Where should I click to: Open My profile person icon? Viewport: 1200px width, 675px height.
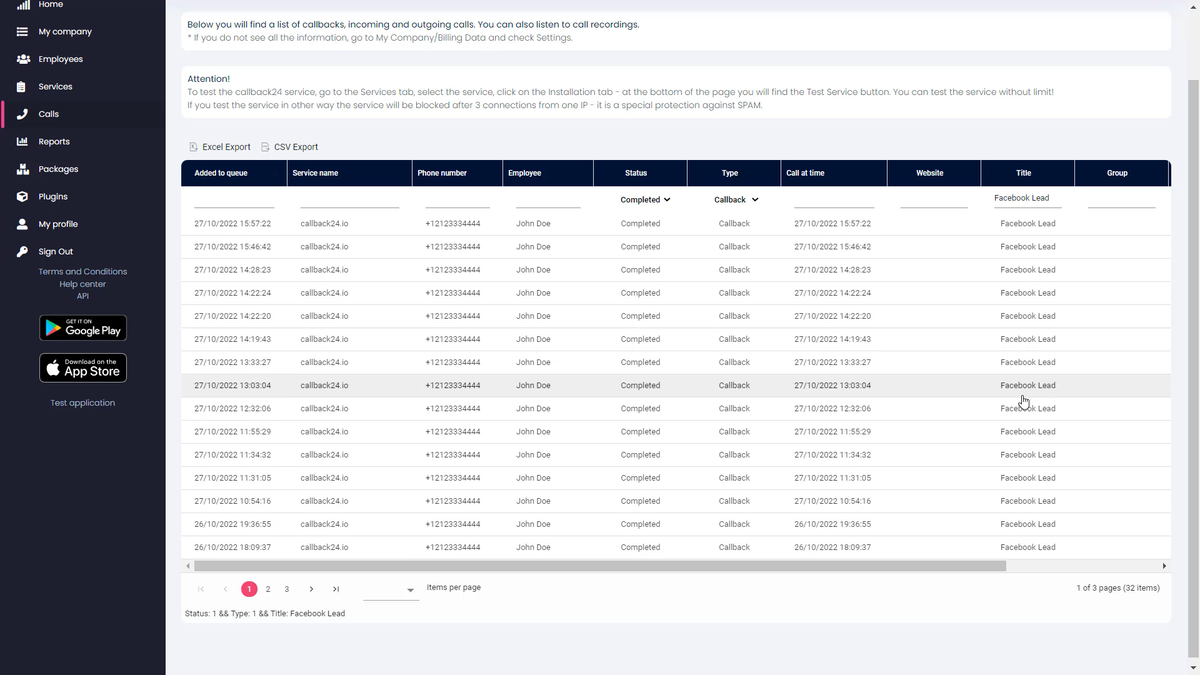[22, 224]
